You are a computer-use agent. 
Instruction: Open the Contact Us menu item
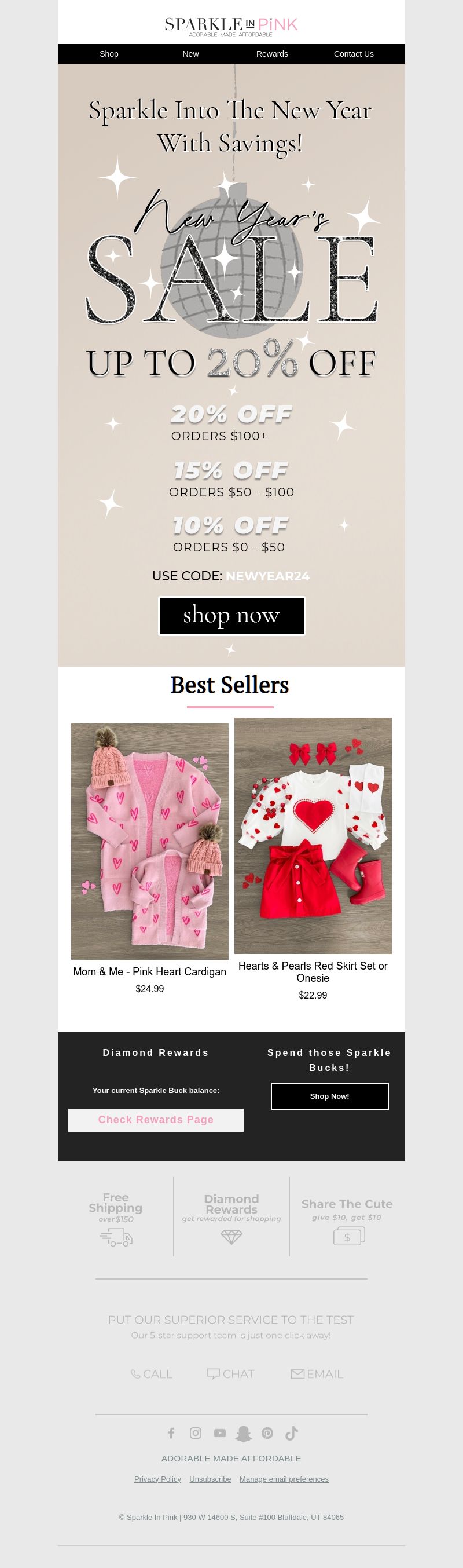[354, 53]
